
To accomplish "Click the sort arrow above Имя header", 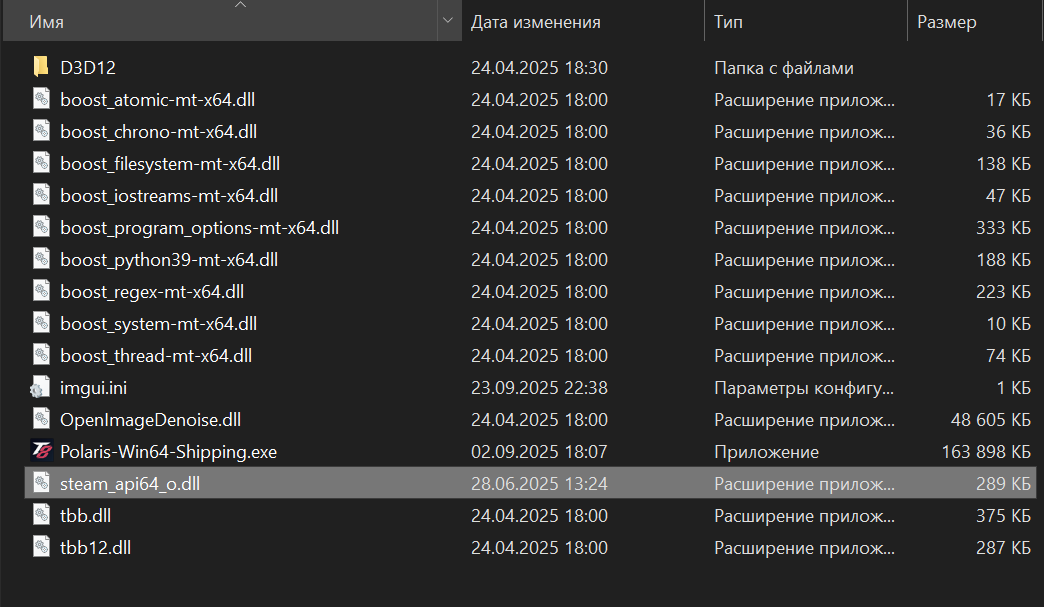I will click(239, 5).
